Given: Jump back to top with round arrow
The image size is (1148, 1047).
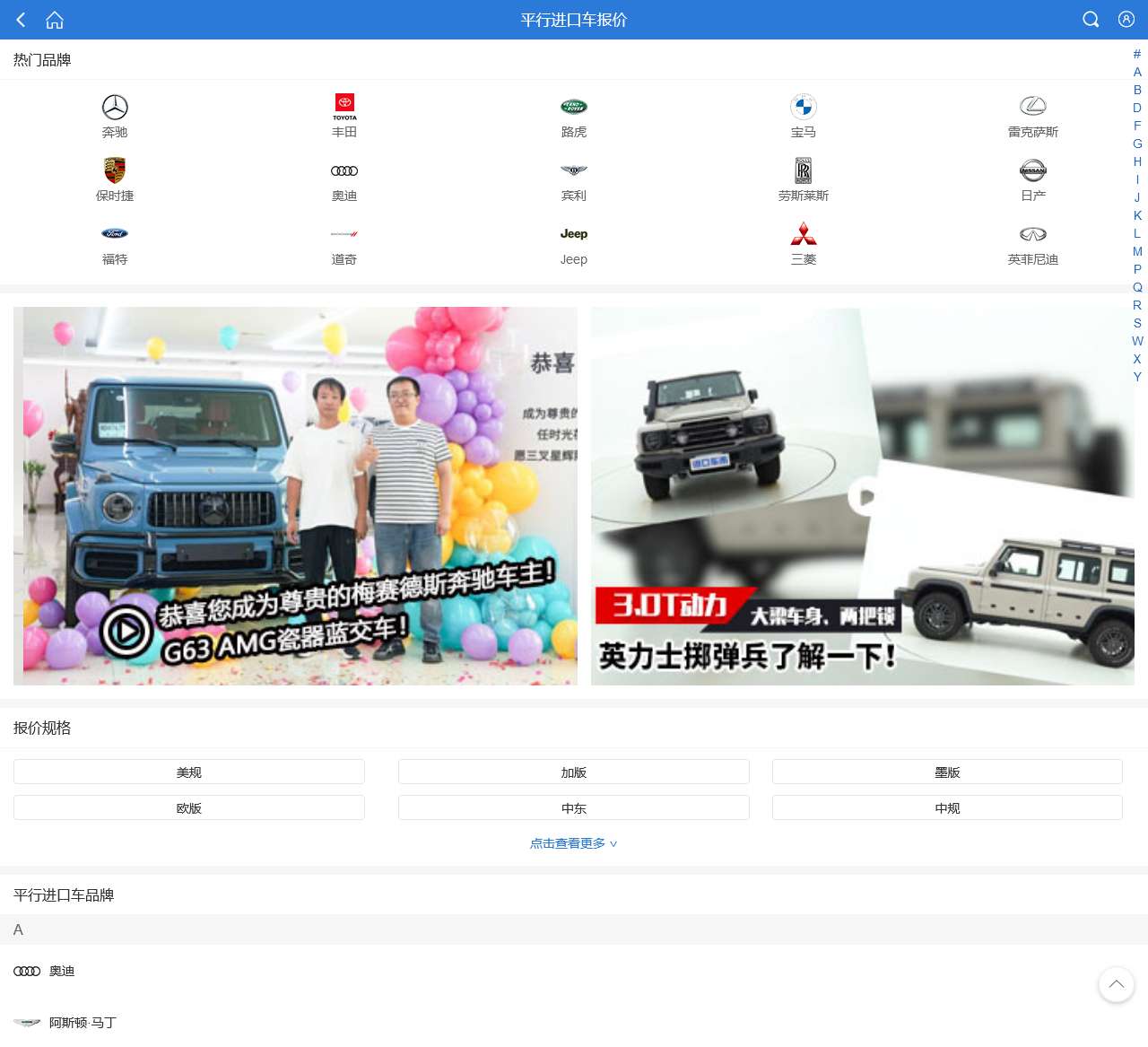Looking at the screenshot, I should (1116, 984).
